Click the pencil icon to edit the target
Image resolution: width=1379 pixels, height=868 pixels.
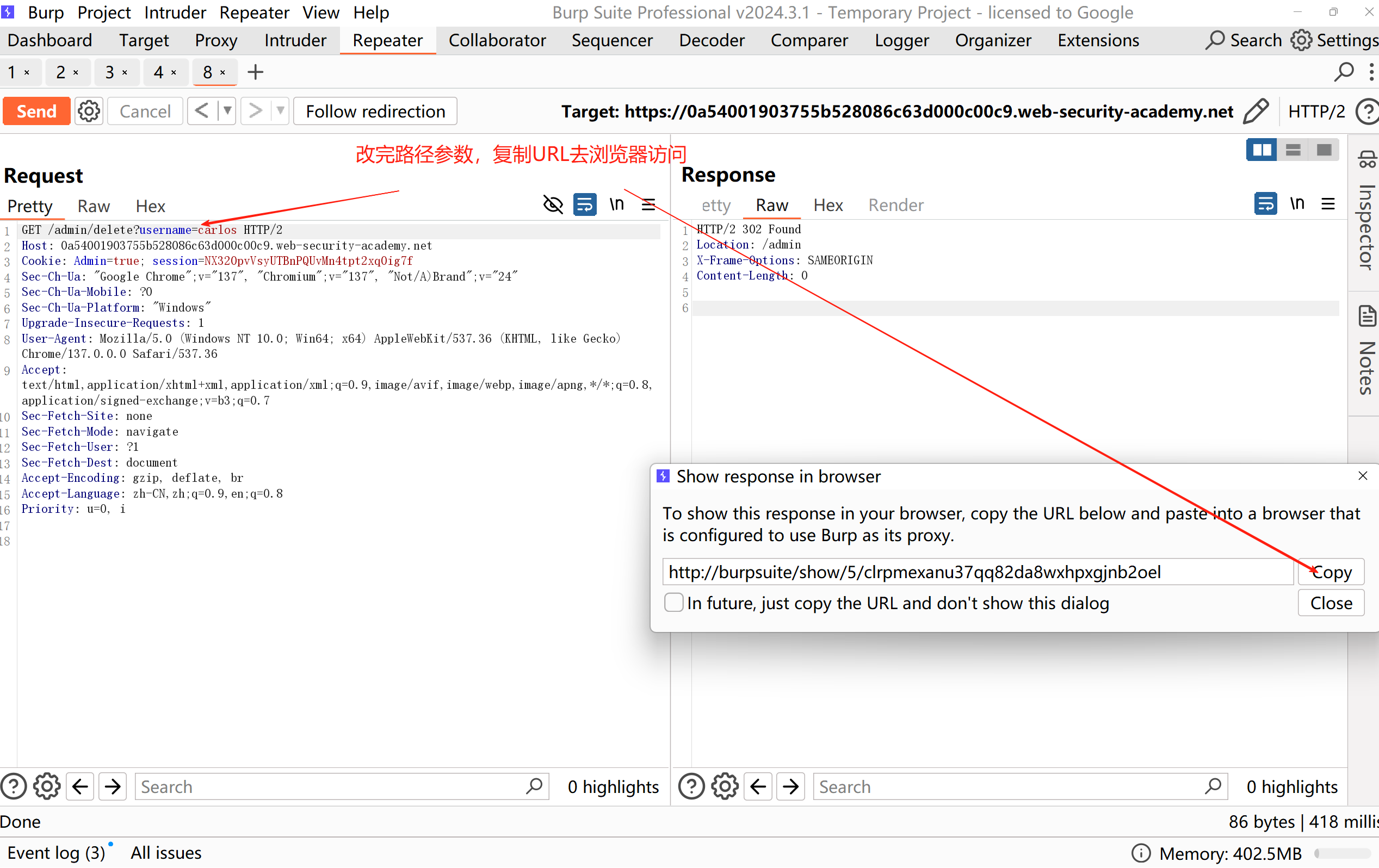coord(1256,111)
